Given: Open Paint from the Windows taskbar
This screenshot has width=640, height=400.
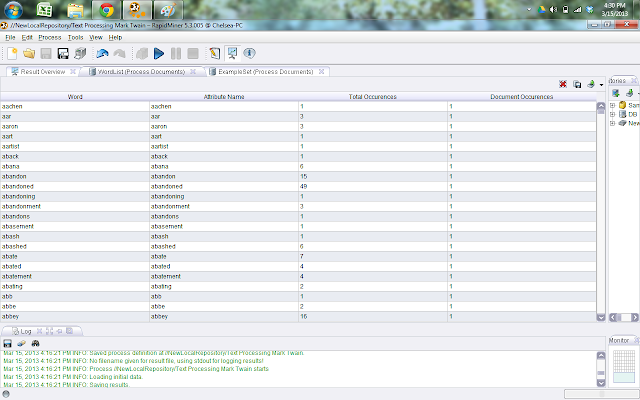Looking at the screenshot, I should point(168,10).
